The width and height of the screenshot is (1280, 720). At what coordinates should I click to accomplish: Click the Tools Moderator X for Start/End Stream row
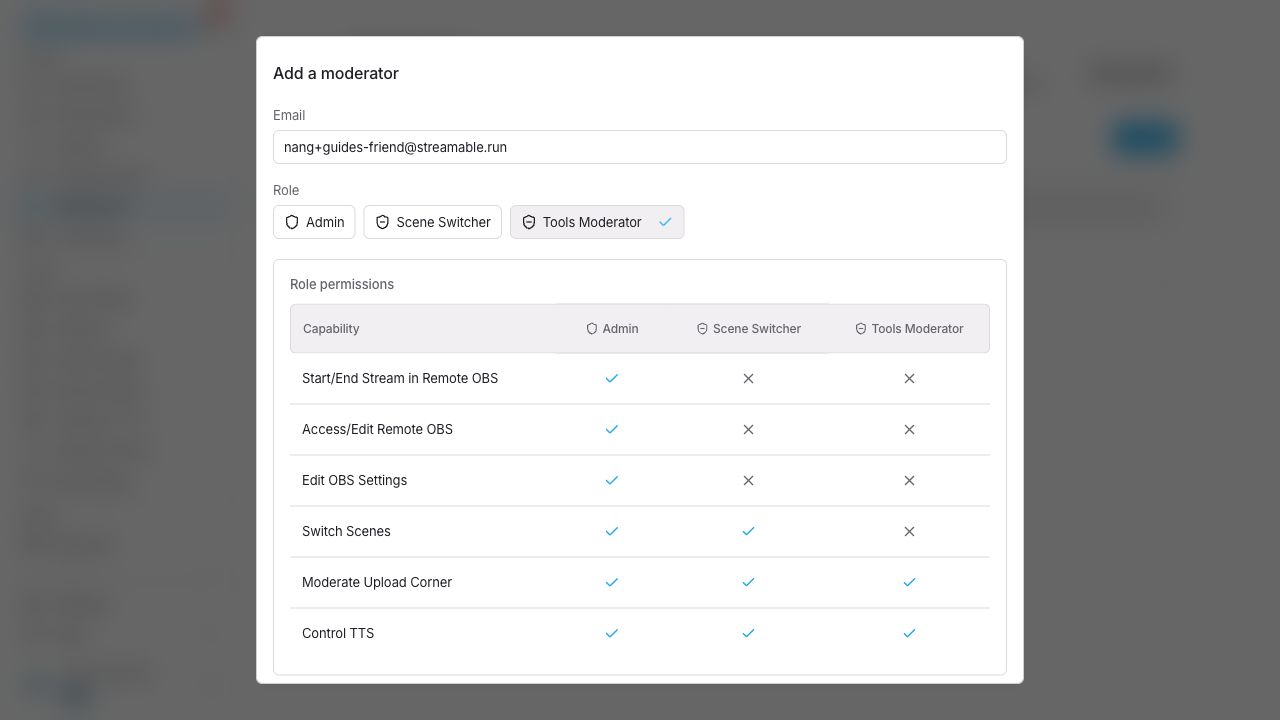pyautogui.click(x=909, y=379)
